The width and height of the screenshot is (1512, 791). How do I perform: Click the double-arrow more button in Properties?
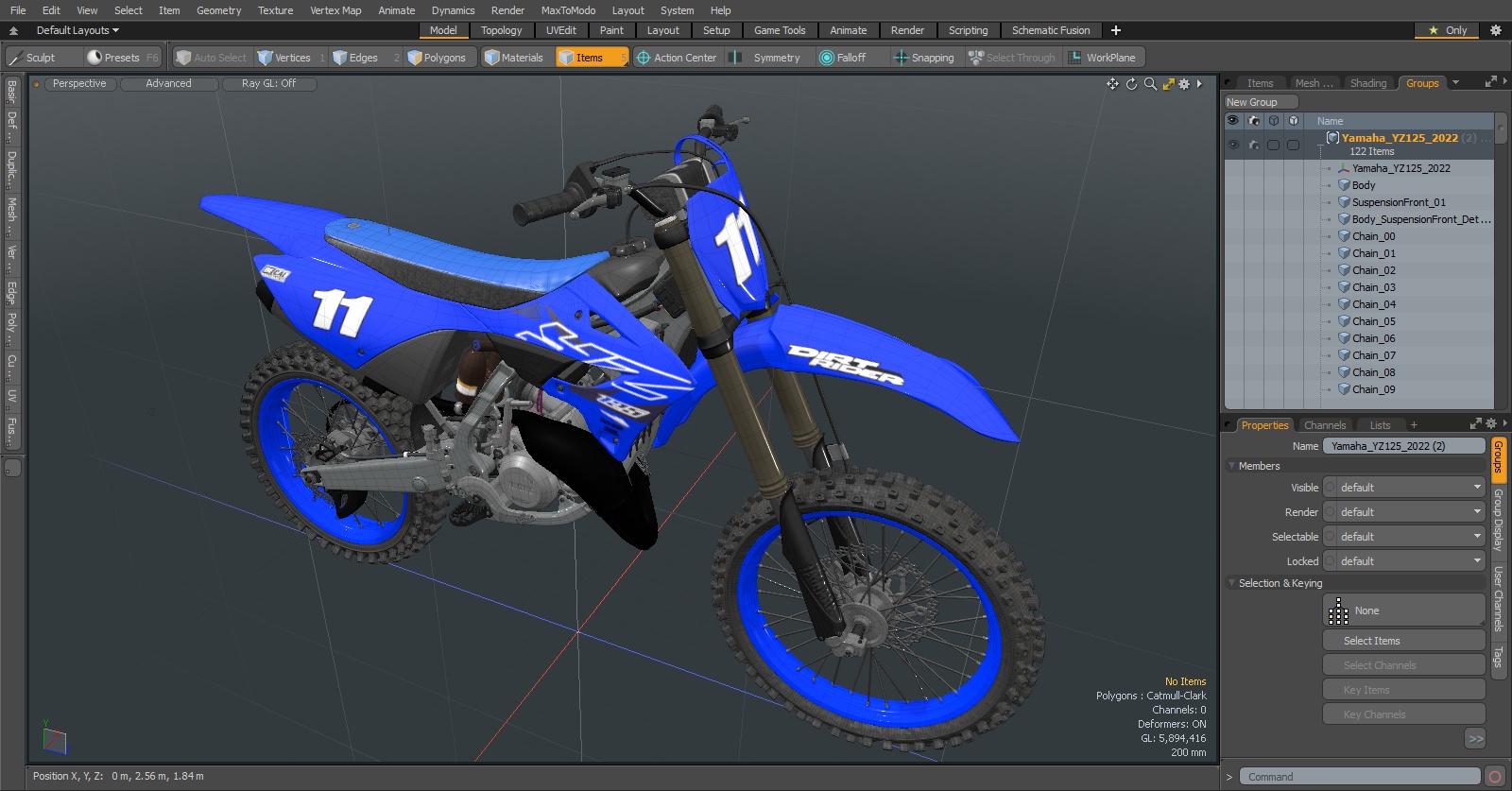[1475, 739]
